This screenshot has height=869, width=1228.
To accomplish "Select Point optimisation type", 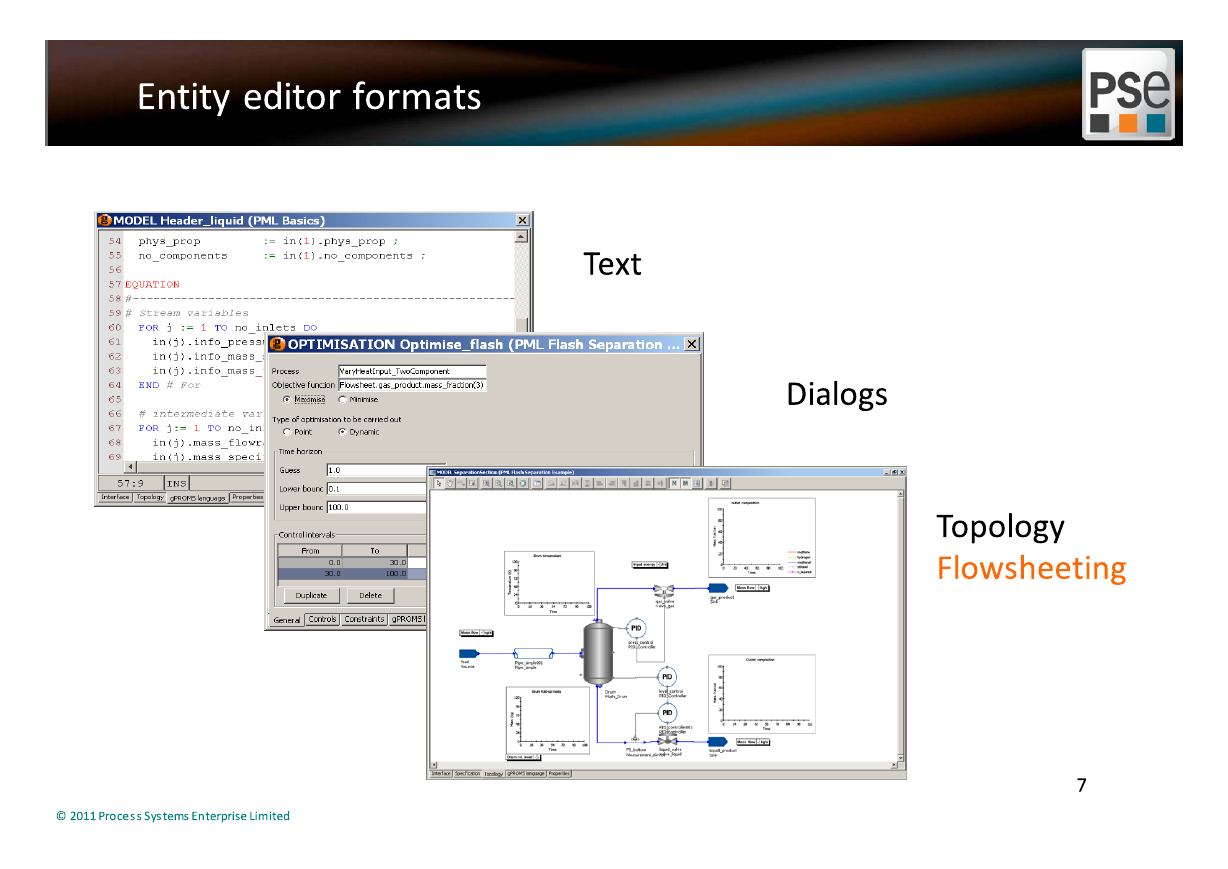I will coord(287,432).
